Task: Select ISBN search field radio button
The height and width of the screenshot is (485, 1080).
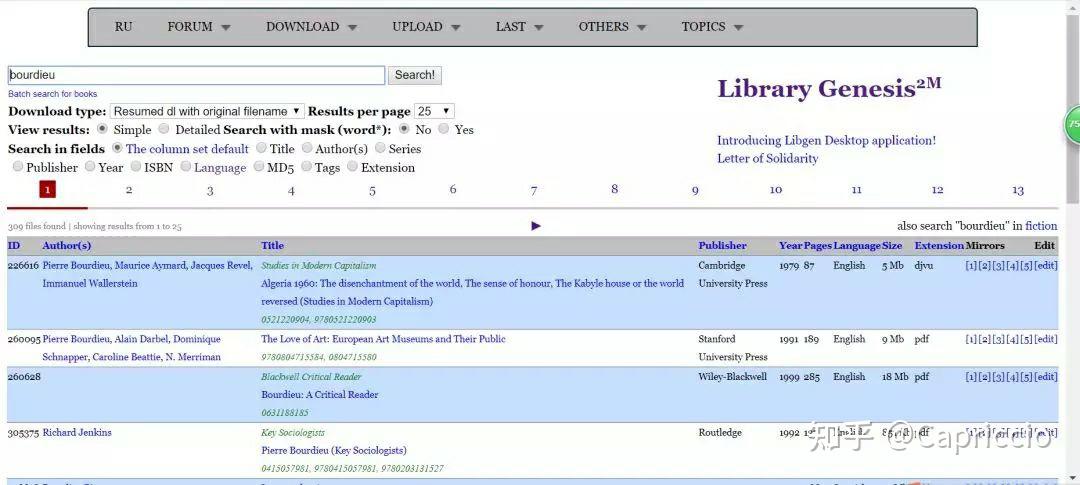Action: pos(134,168)
